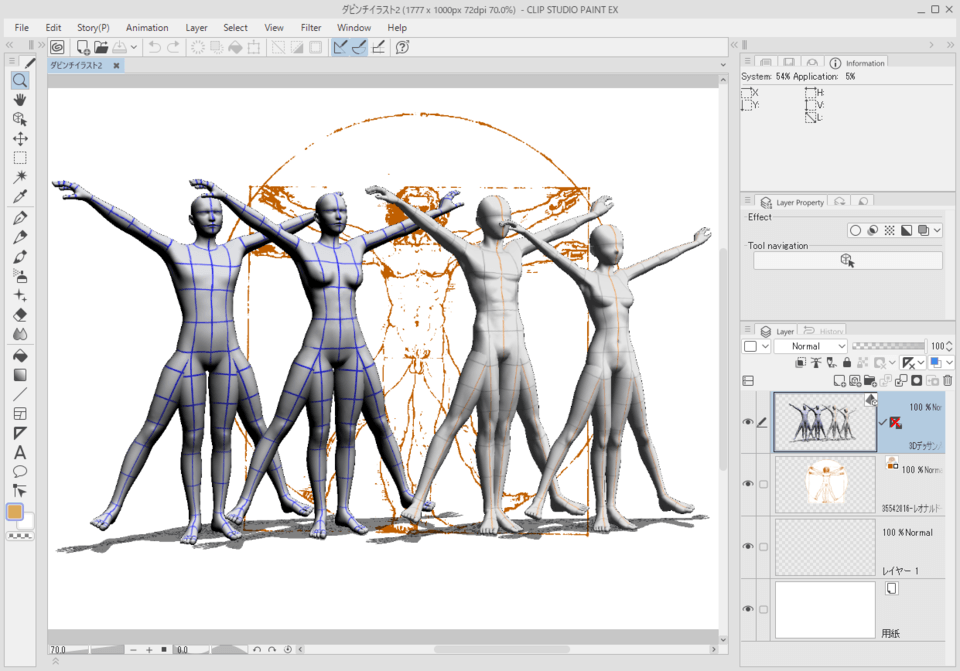Select the Fill bucket tool

tap(20, 356)
